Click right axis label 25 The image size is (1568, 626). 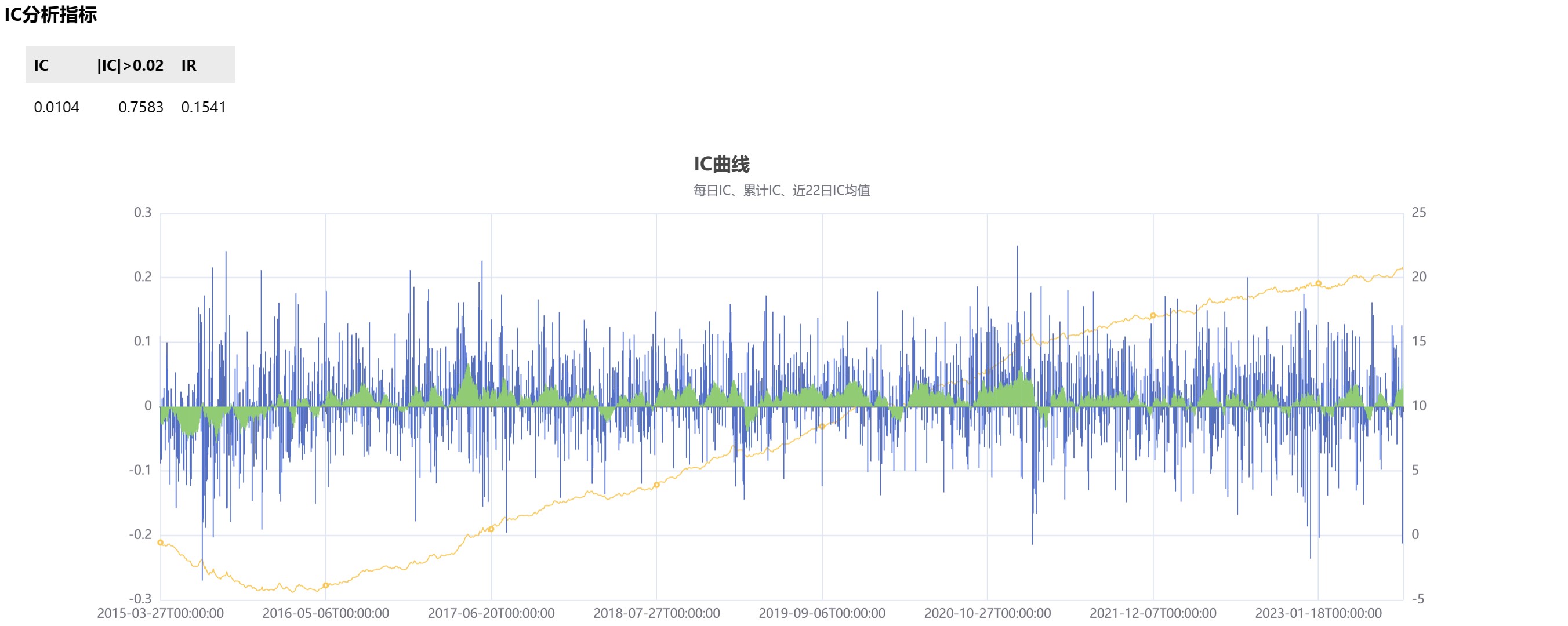click(x=1419, y=212)
